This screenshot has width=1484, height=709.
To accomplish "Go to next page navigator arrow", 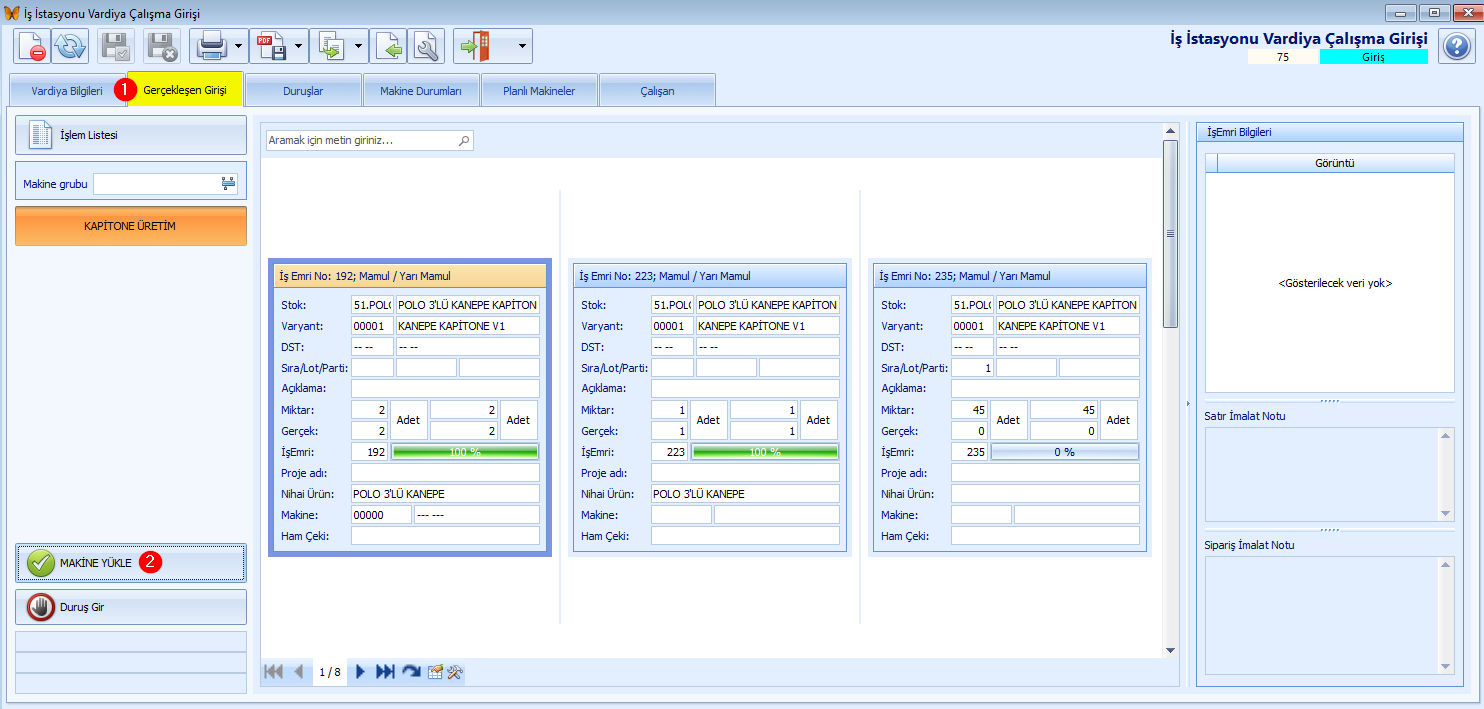I will (360, 672).
